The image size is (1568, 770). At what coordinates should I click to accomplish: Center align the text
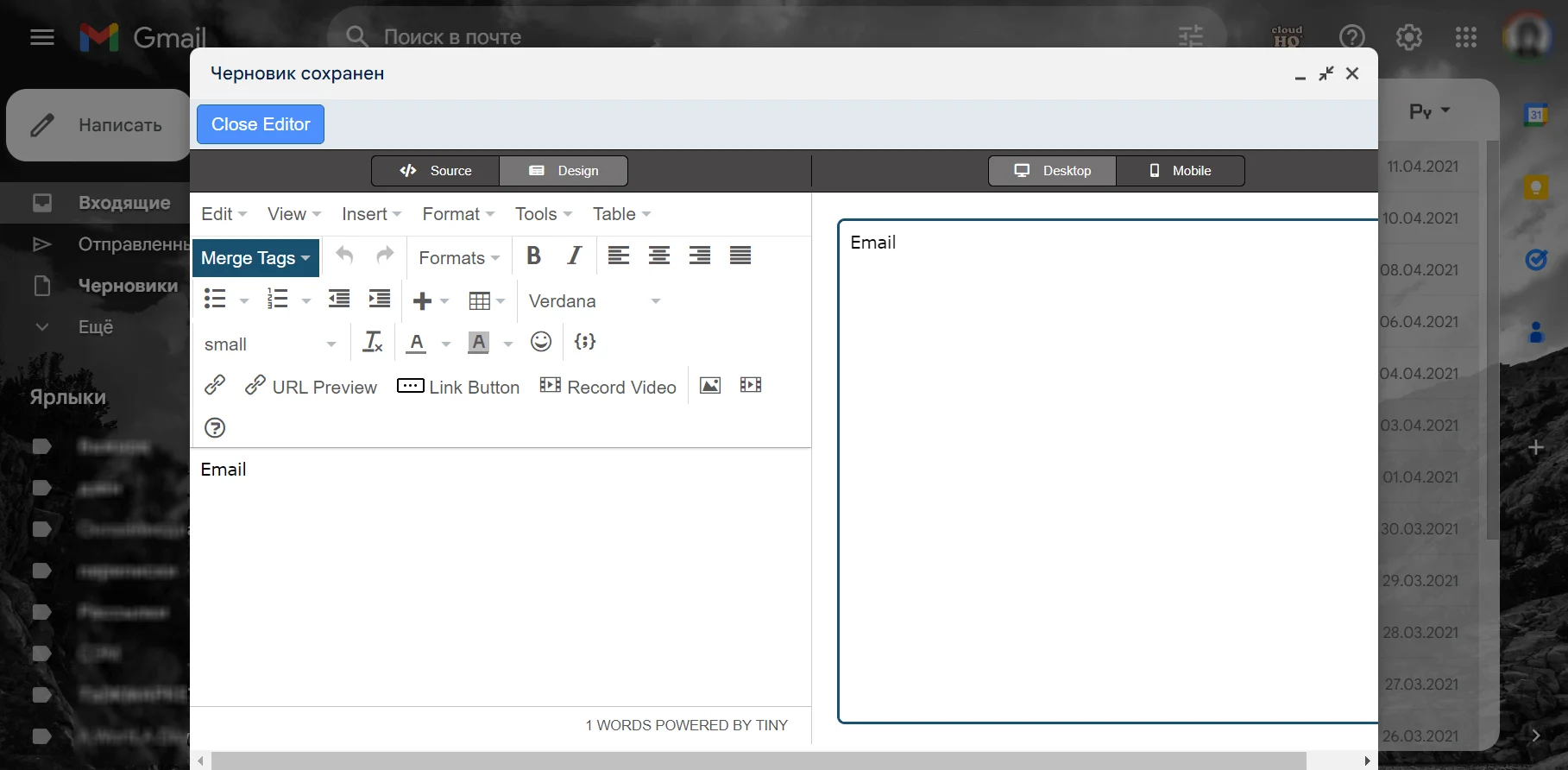pyautogui.click(x=659, y=256)
